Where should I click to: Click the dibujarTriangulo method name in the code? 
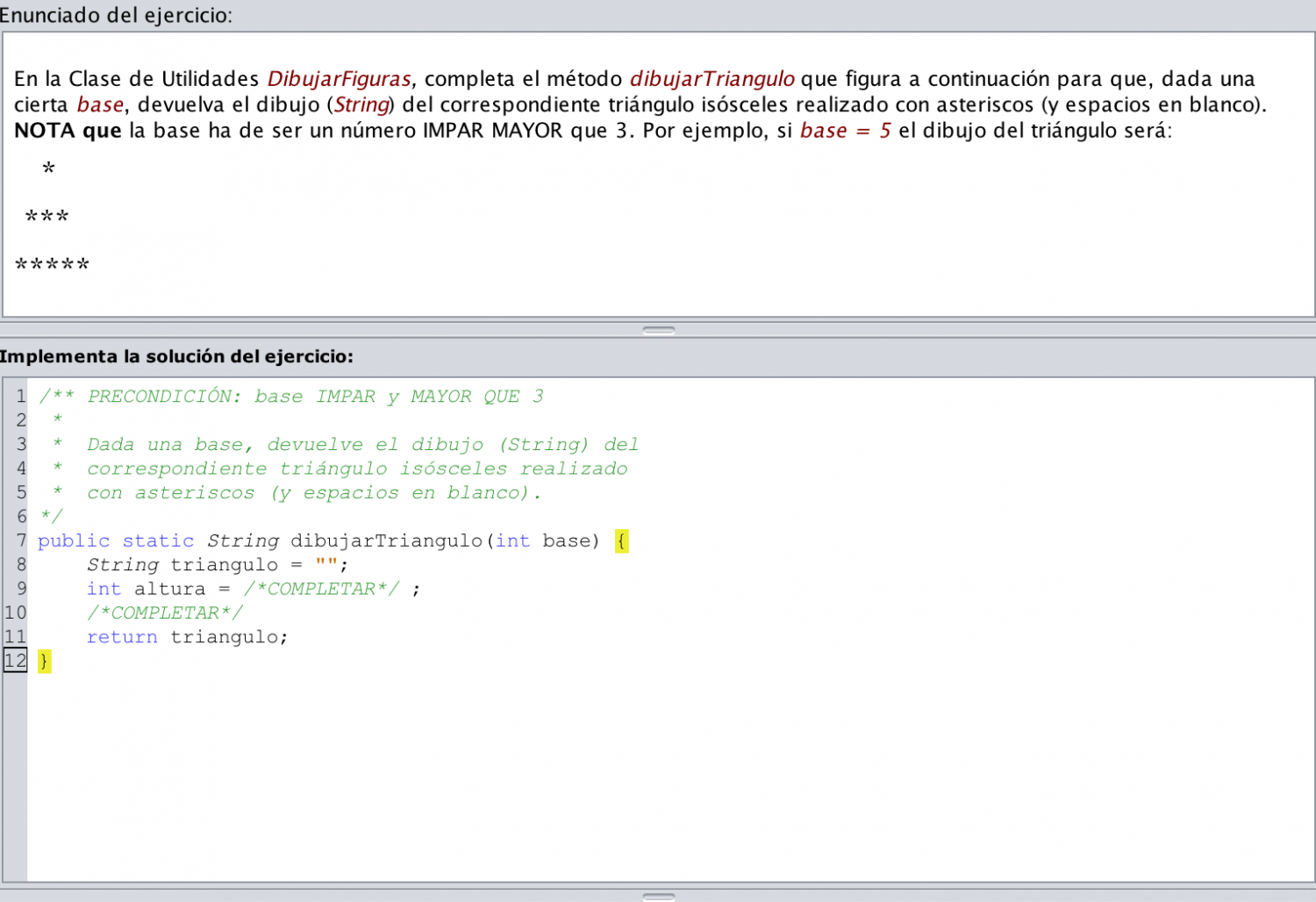coord(387,541)
